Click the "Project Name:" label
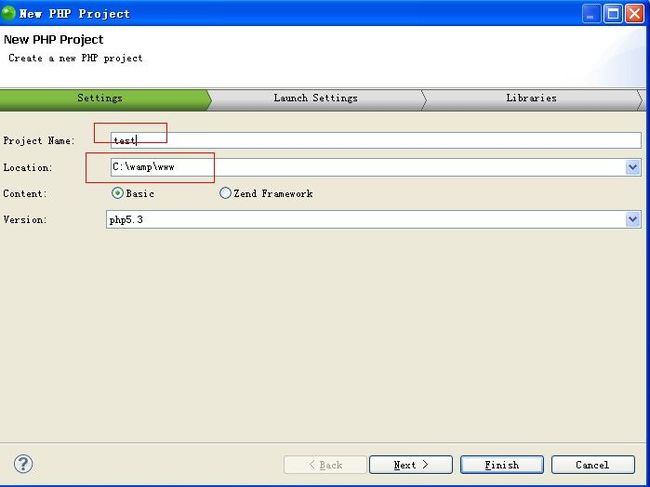Screen dimensions: 650x487 click(39, 141)
